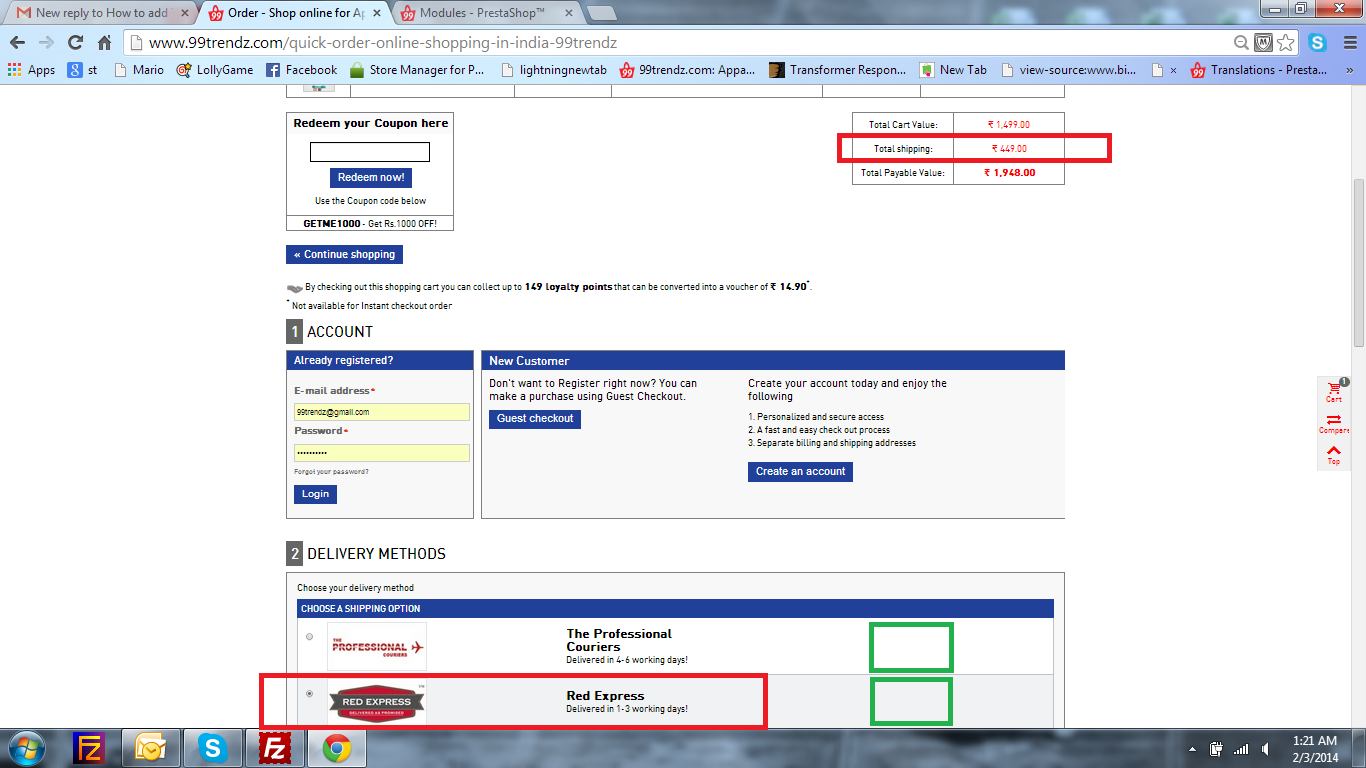Screen dimensions: 1366x768
Task: Click the Skype extension icon in toolbar
Action: 1317,43
